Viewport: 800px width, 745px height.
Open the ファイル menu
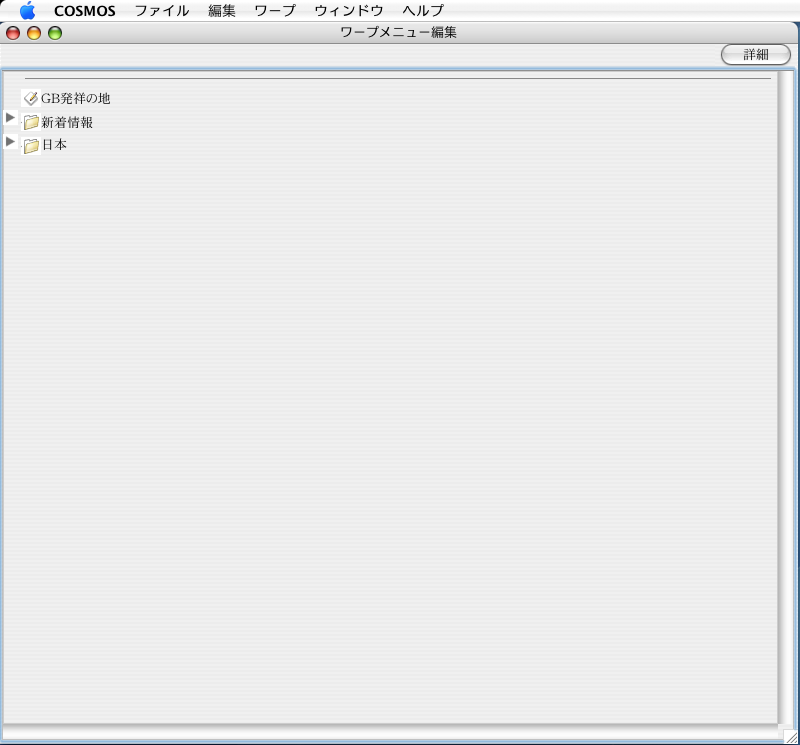162,11
